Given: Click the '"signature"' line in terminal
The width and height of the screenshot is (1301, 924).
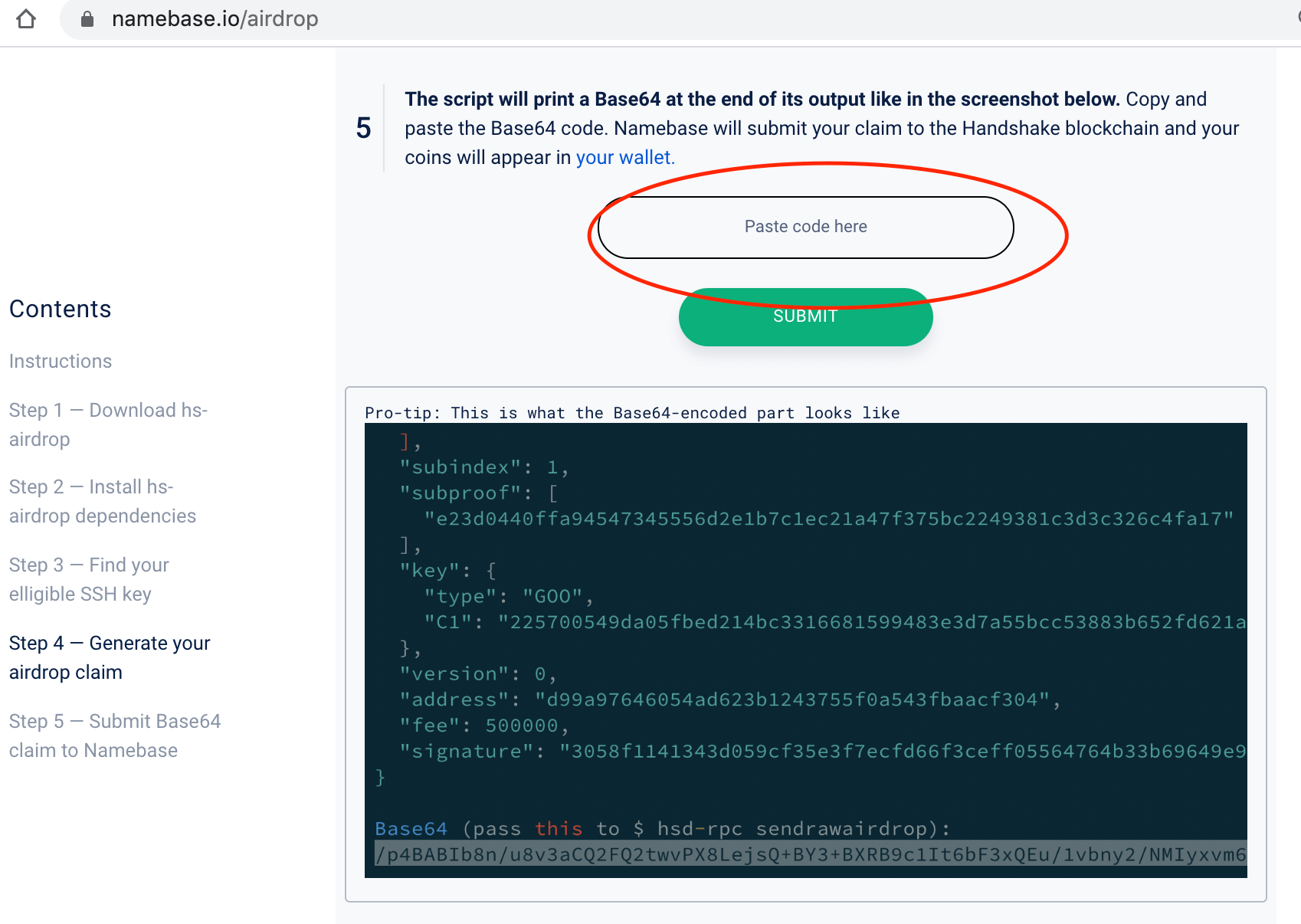Looking at the screenshot, I should pos(822,752).
